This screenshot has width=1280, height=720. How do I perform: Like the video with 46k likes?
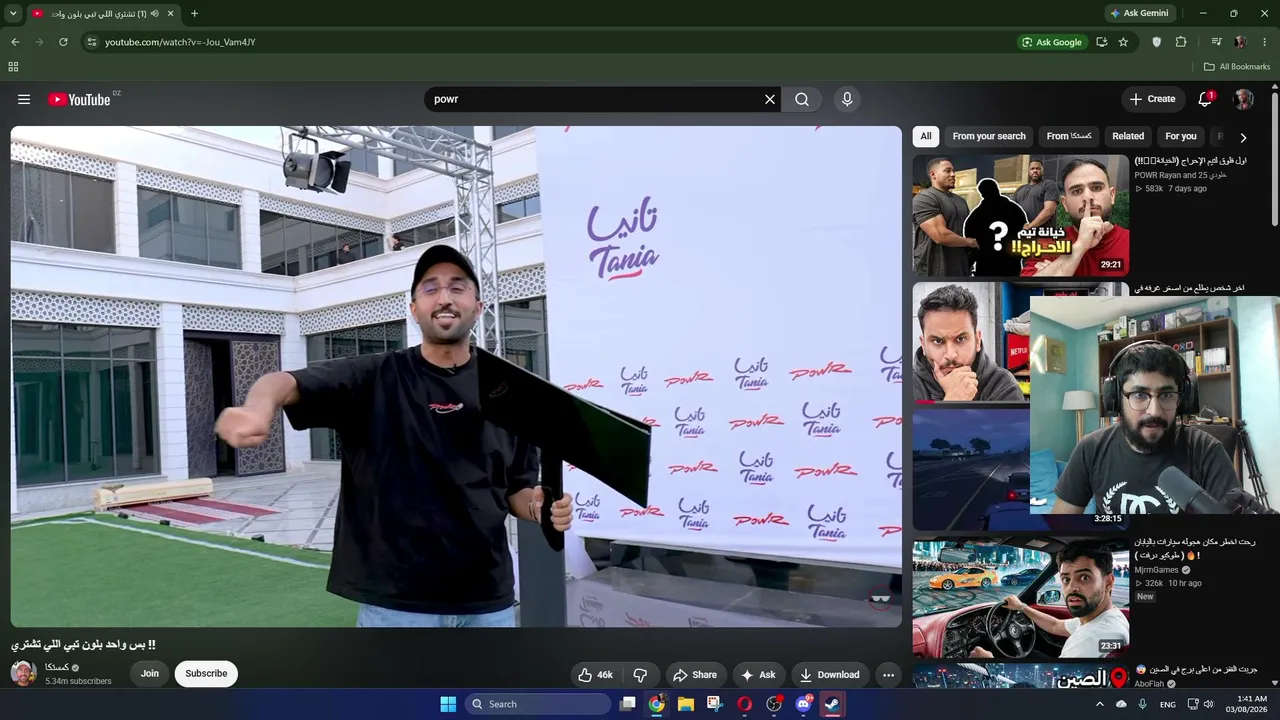596,675
